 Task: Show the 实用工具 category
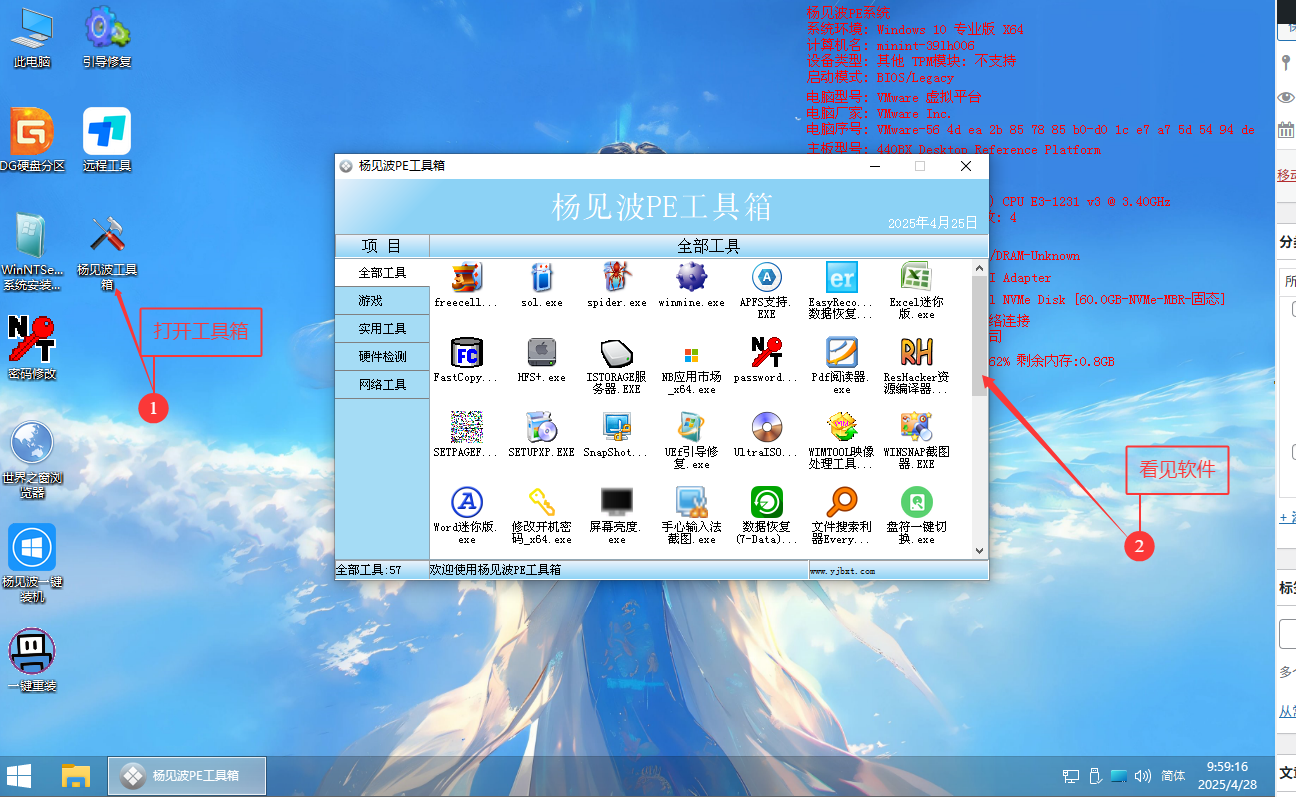coord(382,329)
